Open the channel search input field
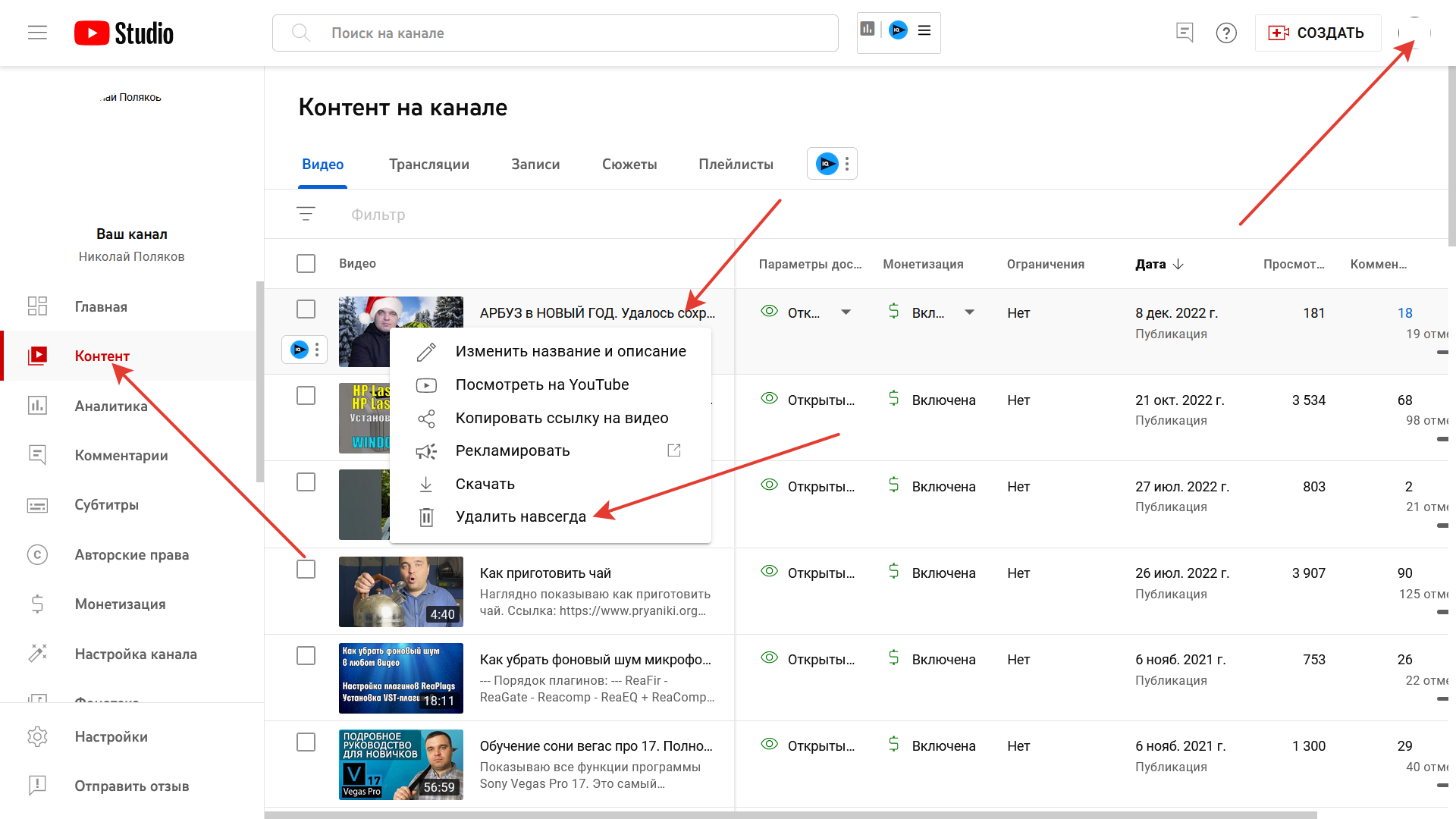1456x819 pixels. coord(556,32)
